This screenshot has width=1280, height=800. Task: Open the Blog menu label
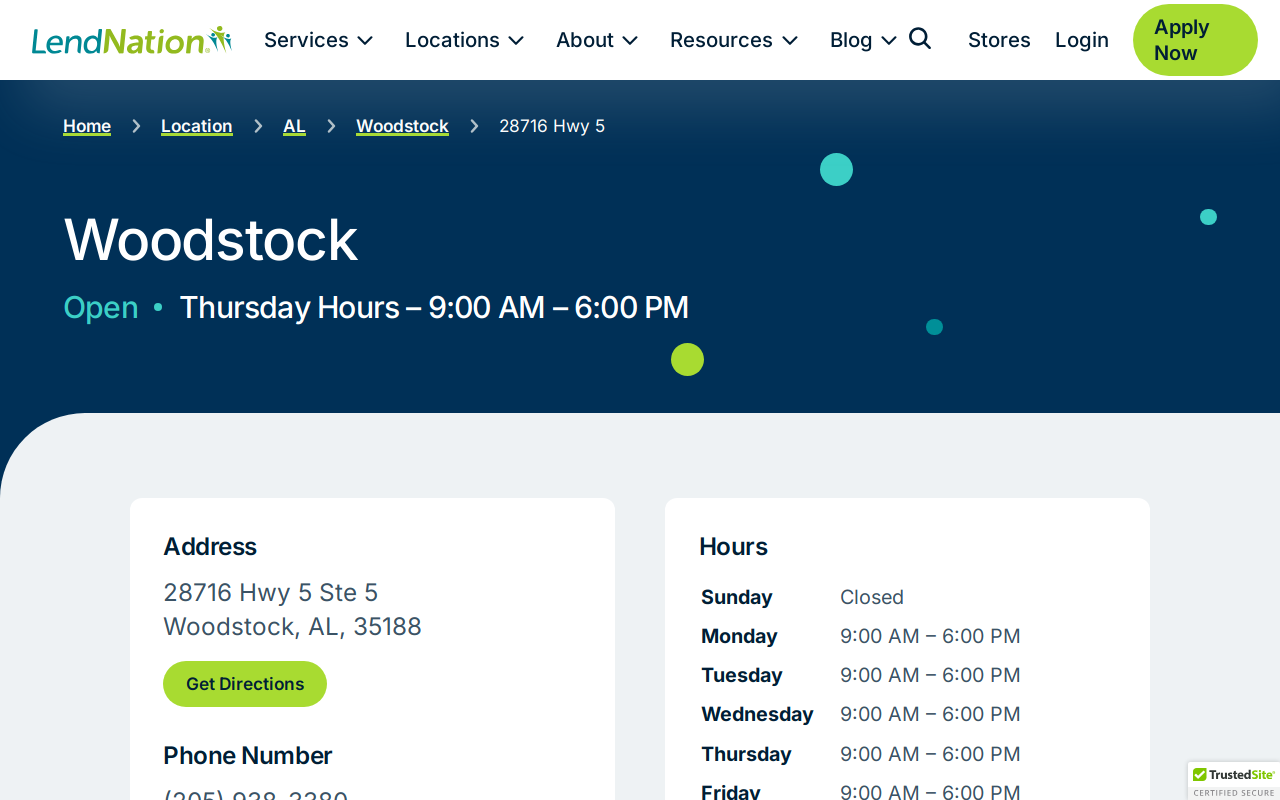(851, 40)
